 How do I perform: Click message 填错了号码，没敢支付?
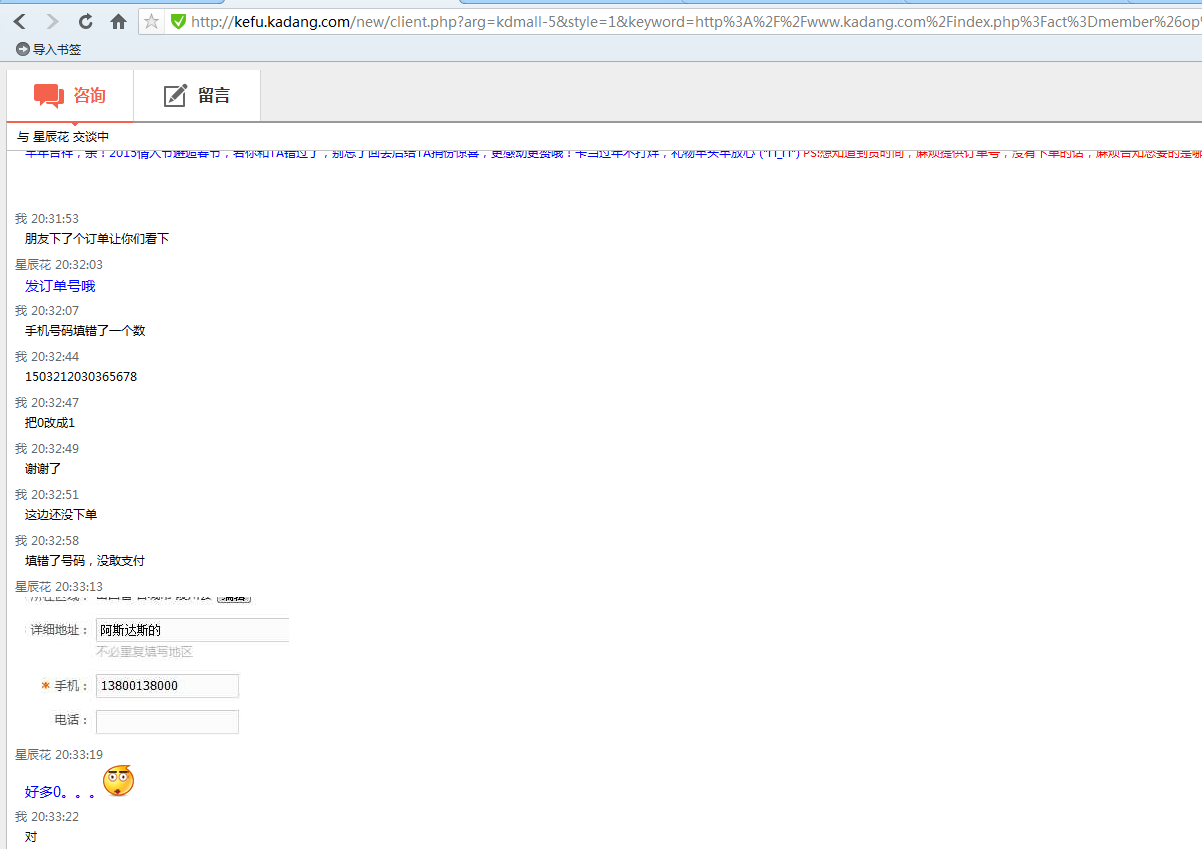click(x=85, y=561)
